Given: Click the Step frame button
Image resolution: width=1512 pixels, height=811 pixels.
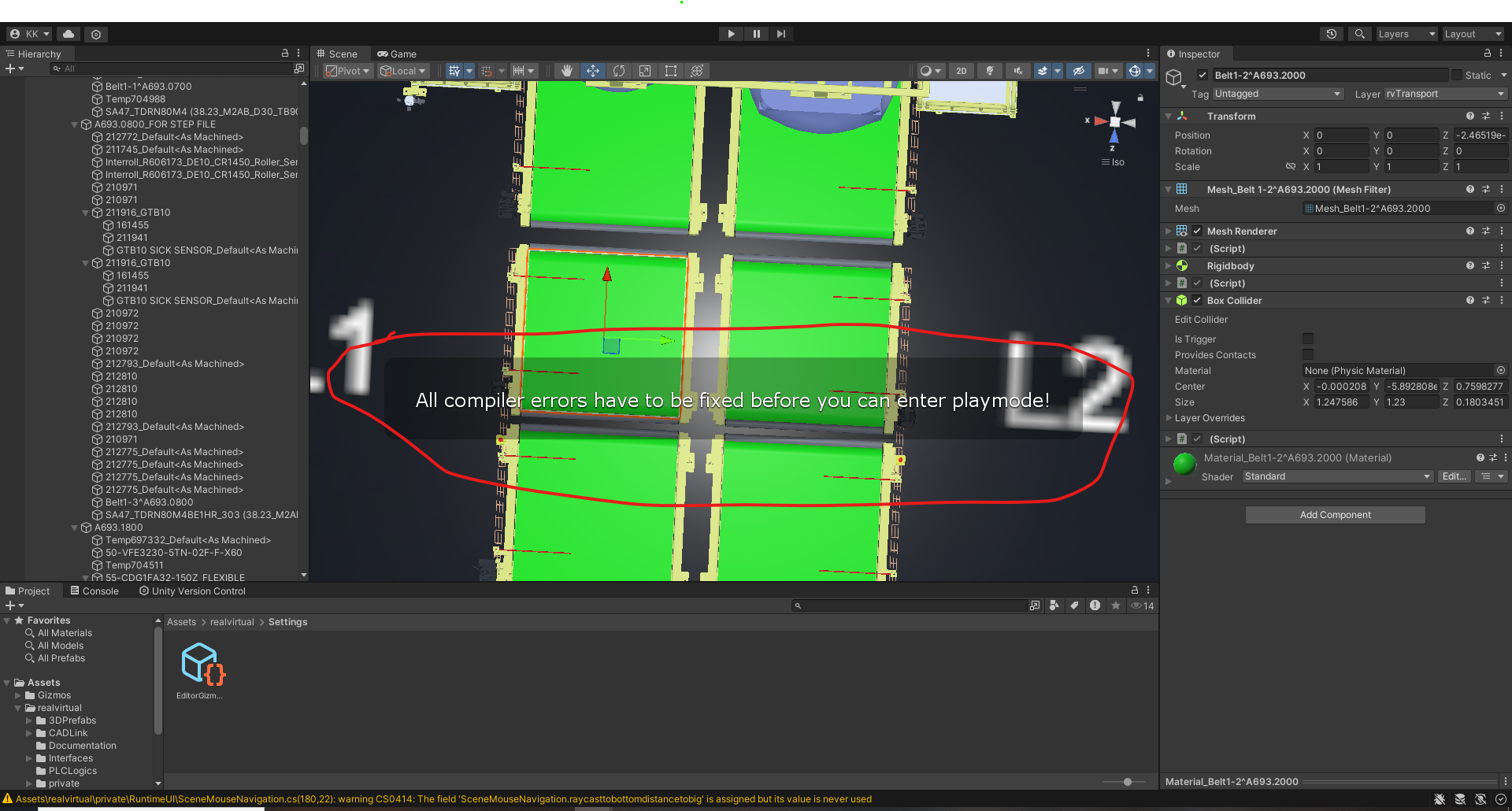Looking at the screenshot, I should pyautogui.click(x=780, y=34).
